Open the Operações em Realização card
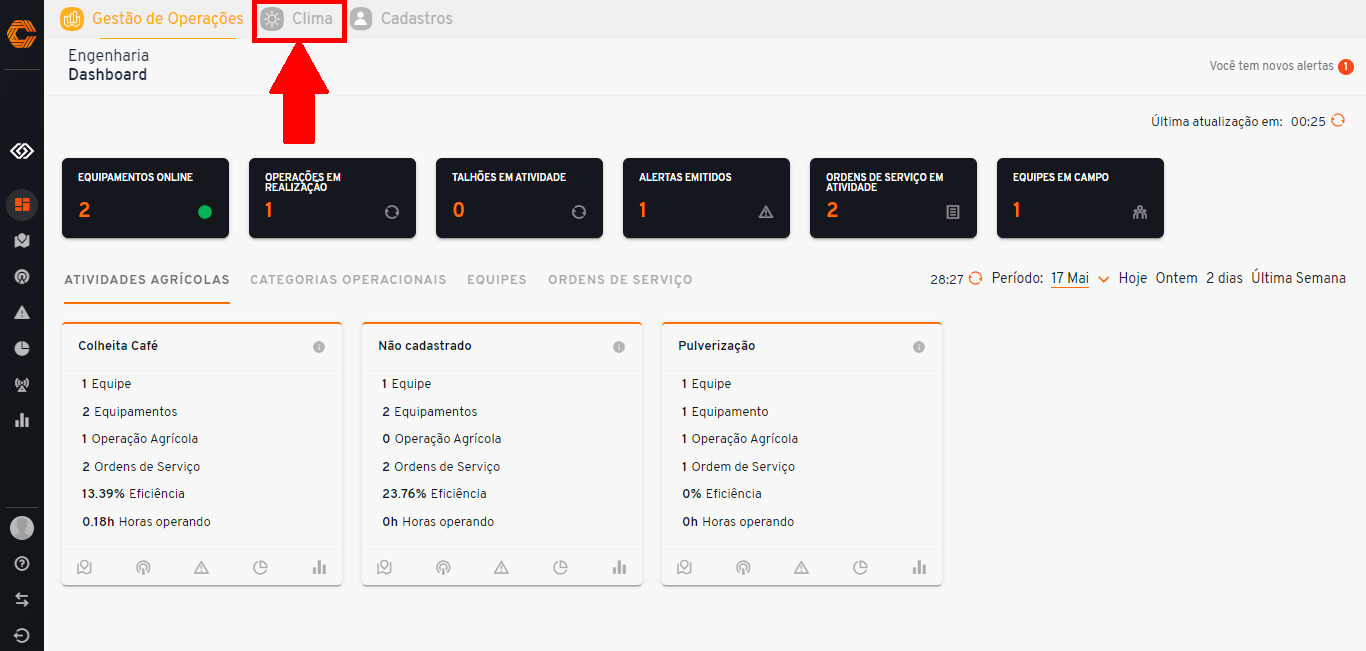This screenshot has width=1366, height=651. [332, 198]
